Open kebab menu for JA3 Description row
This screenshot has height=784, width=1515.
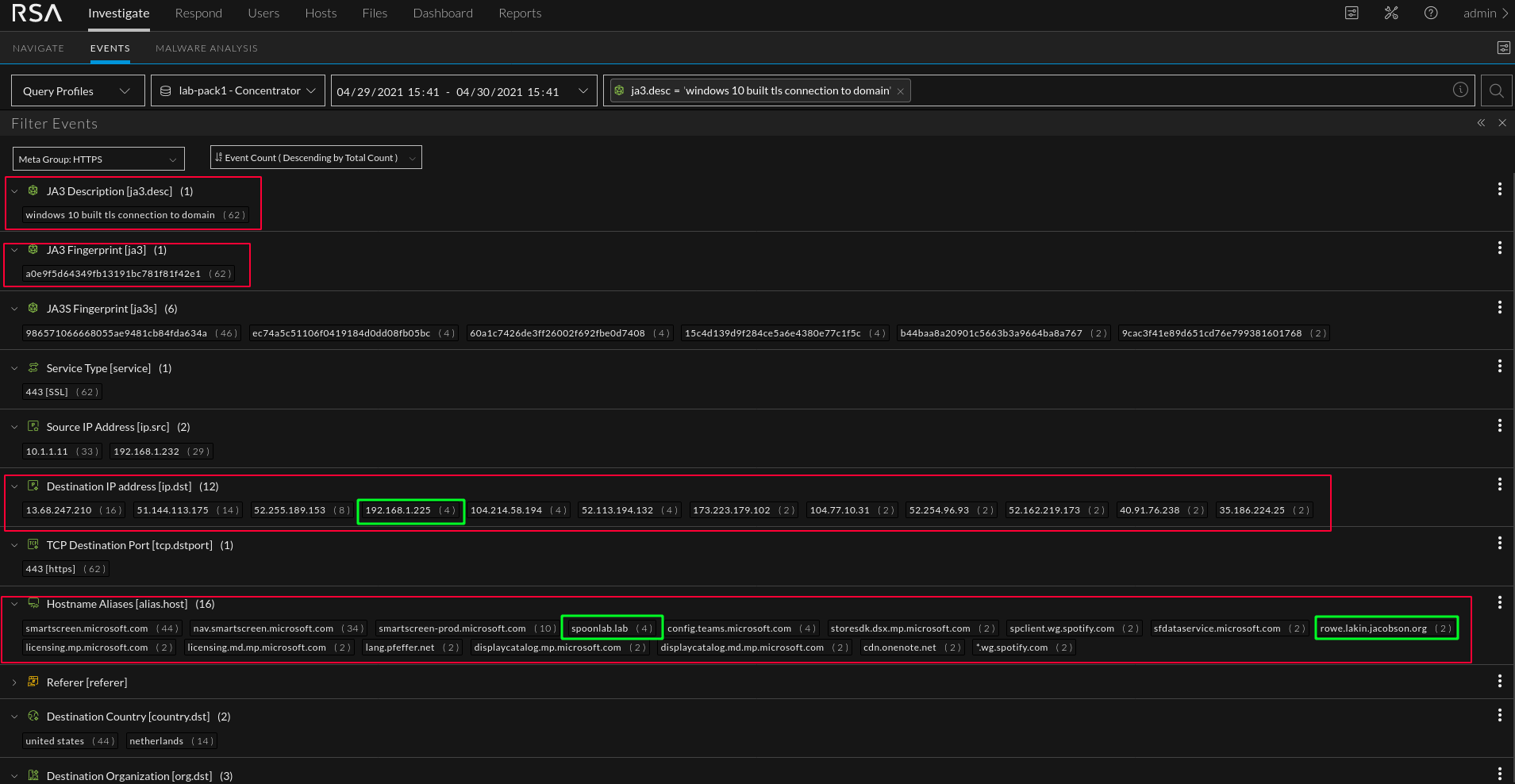tap(1499, 190)
